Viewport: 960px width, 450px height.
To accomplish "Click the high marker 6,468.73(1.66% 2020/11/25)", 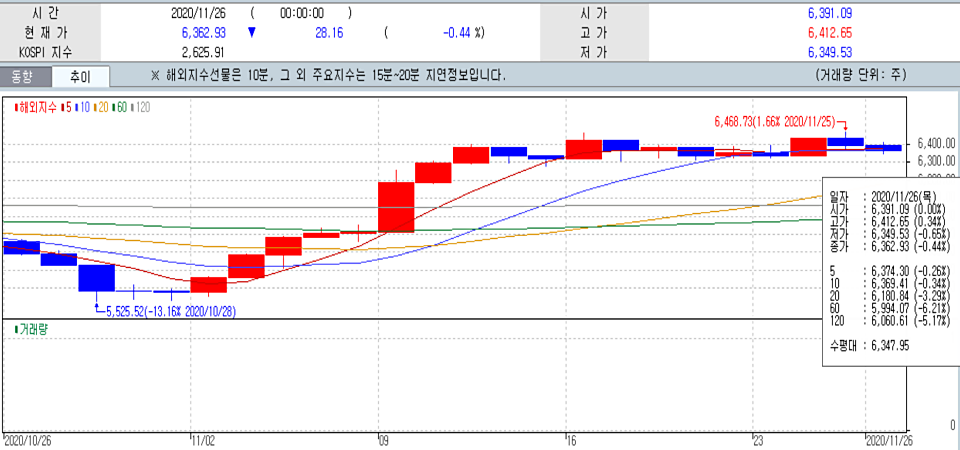I will click(774, 122).
